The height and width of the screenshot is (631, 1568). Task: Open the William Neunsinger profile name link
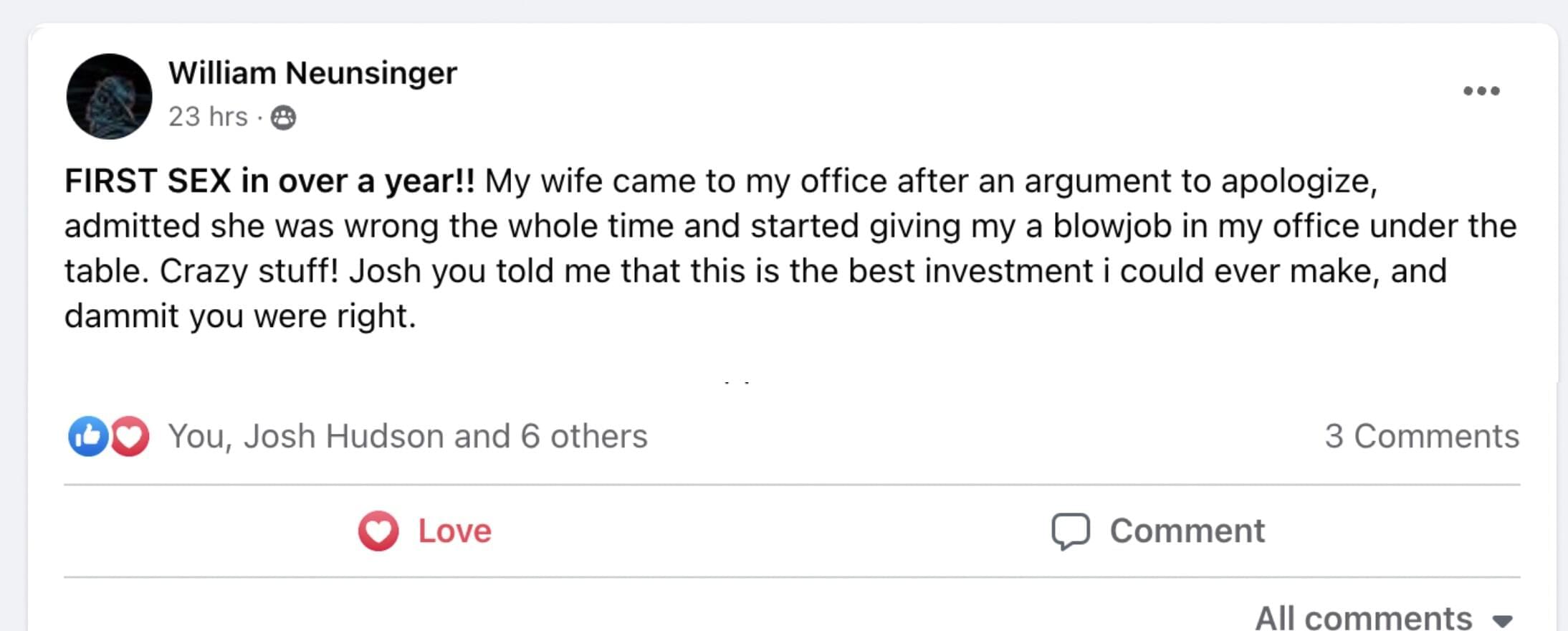click(312, 73)
